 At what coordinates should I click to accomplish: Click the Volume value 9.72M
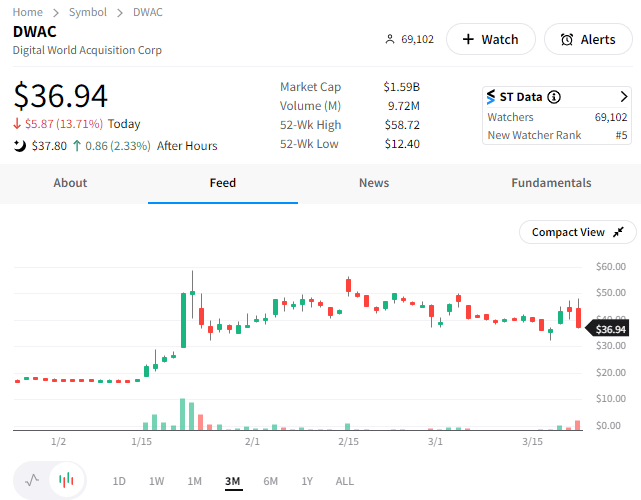(x=403, y=106)
